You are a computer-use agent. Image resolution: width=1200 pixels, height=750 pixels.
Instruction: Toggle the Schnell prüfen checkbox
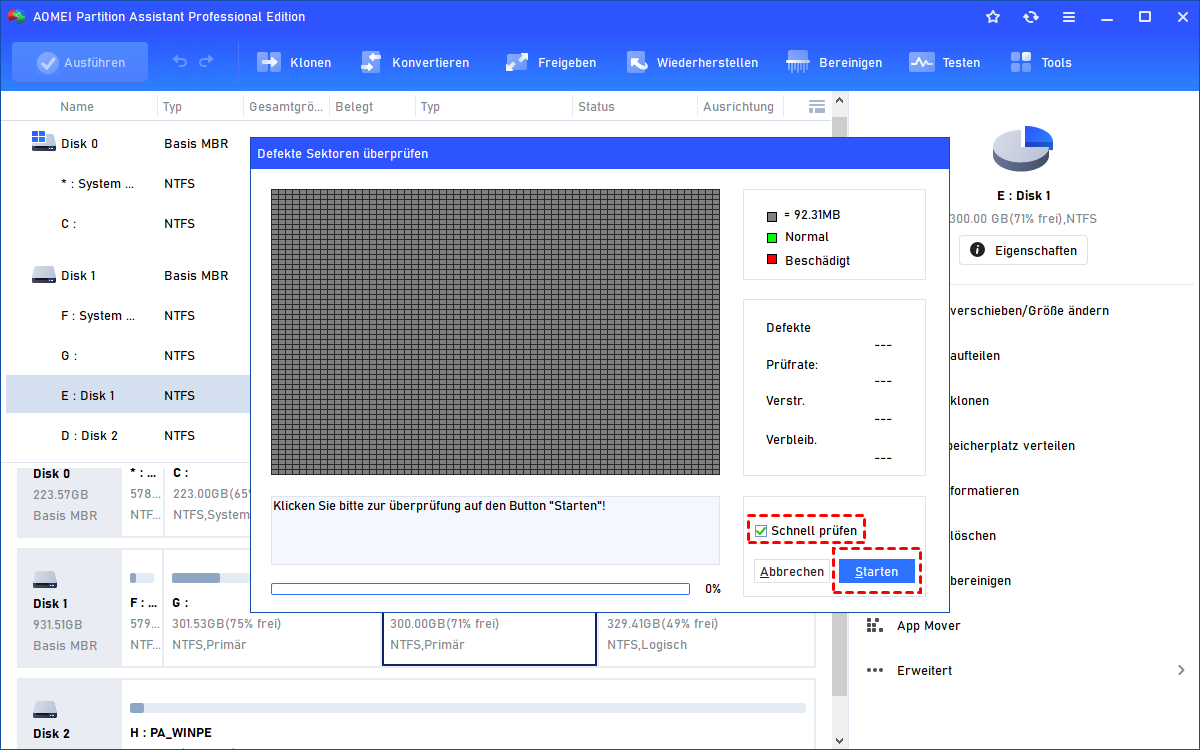[x=761, y=530]
